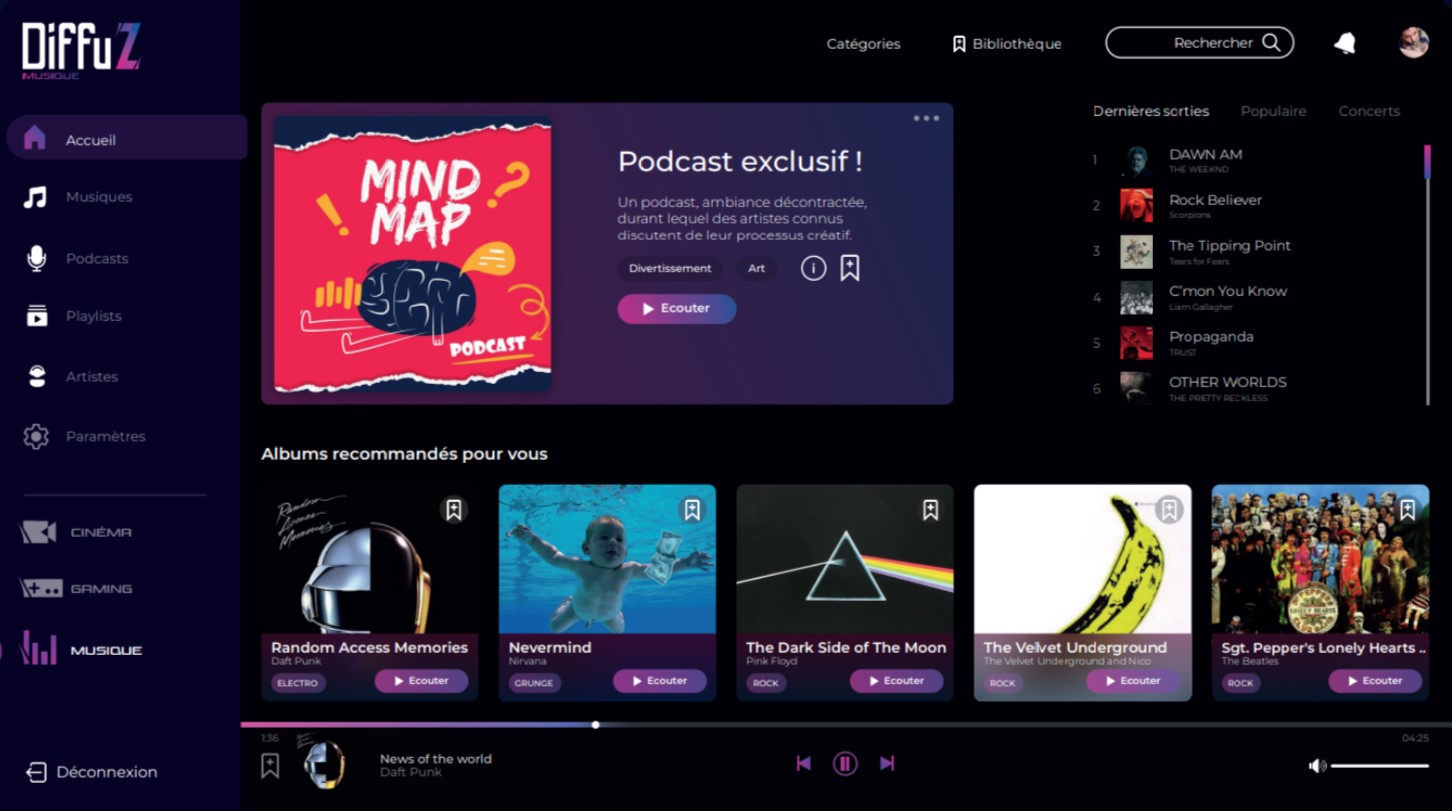
Task: Bookmark the Mind Map podcast
Action: click(x=849, y=268)
